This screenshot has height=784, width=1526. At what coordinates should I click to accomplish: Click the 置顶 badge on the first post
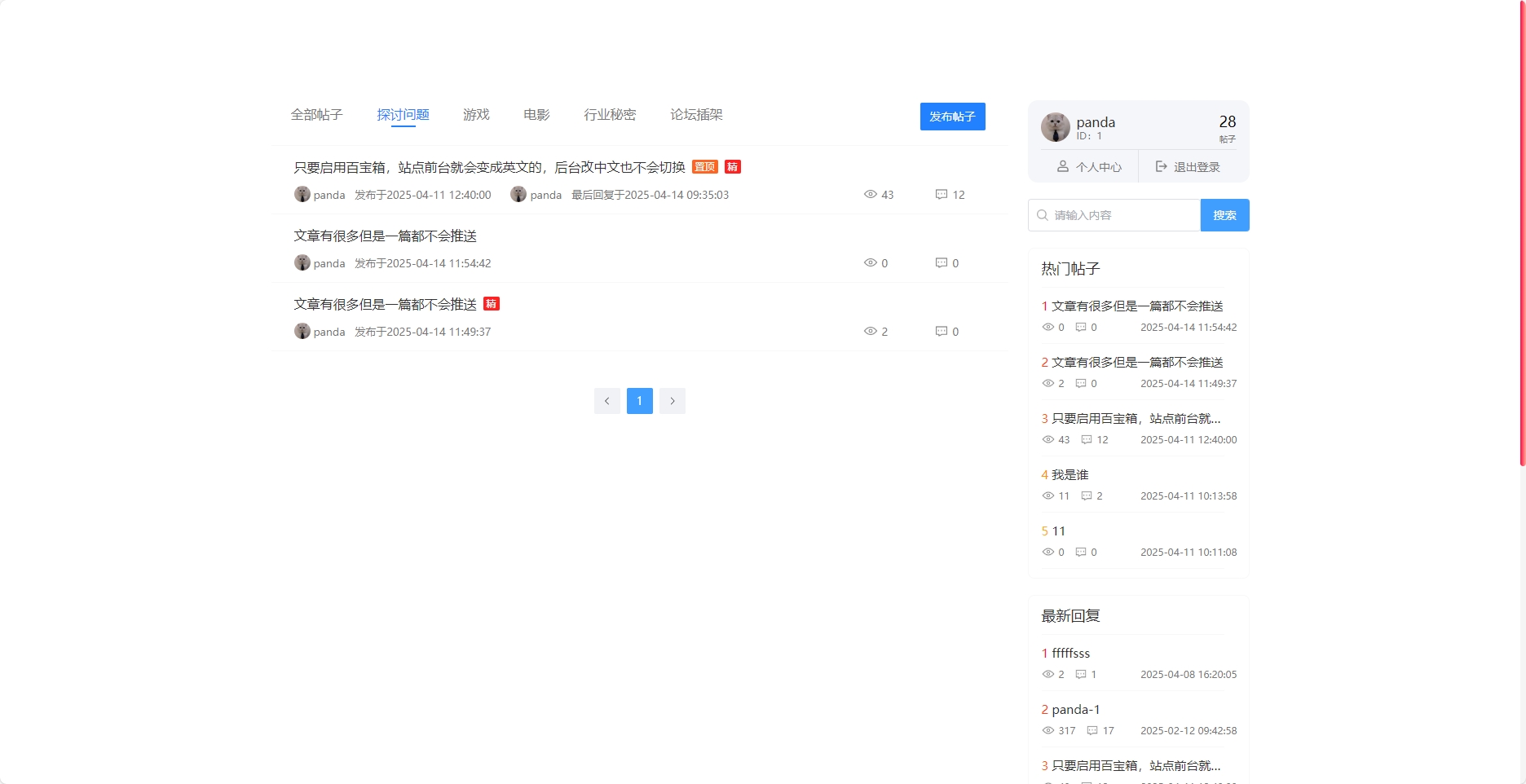click(704, 167)
